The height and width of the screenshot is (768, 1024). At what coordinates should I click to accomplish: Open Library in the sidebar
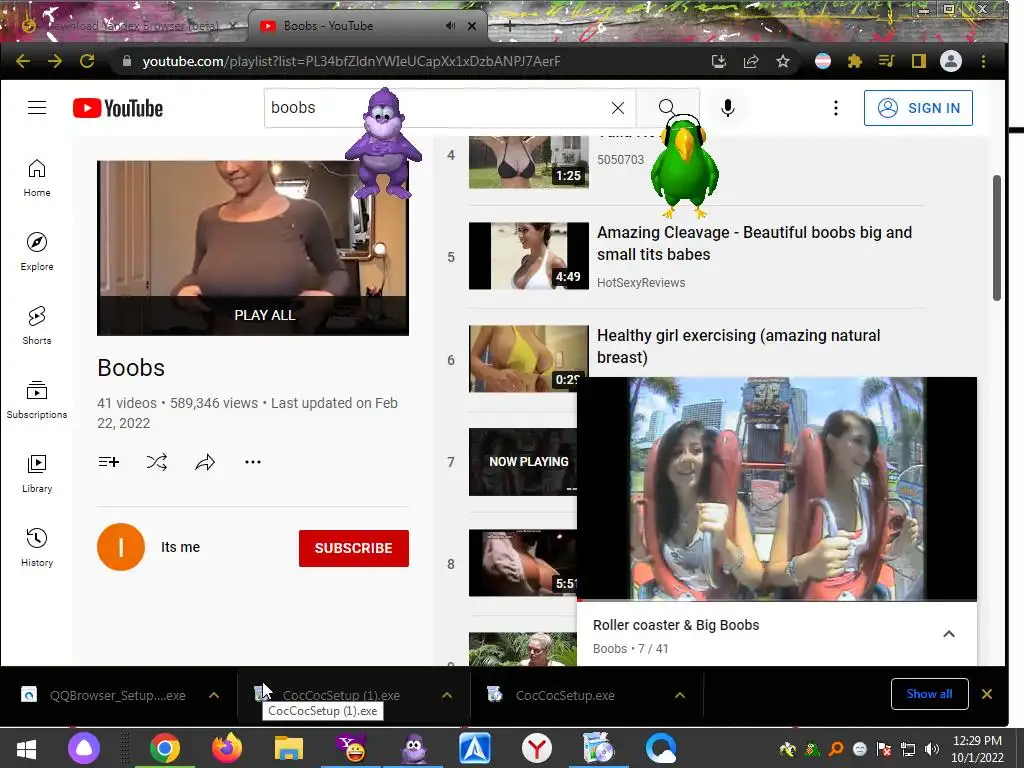click(x=37, y=473)
